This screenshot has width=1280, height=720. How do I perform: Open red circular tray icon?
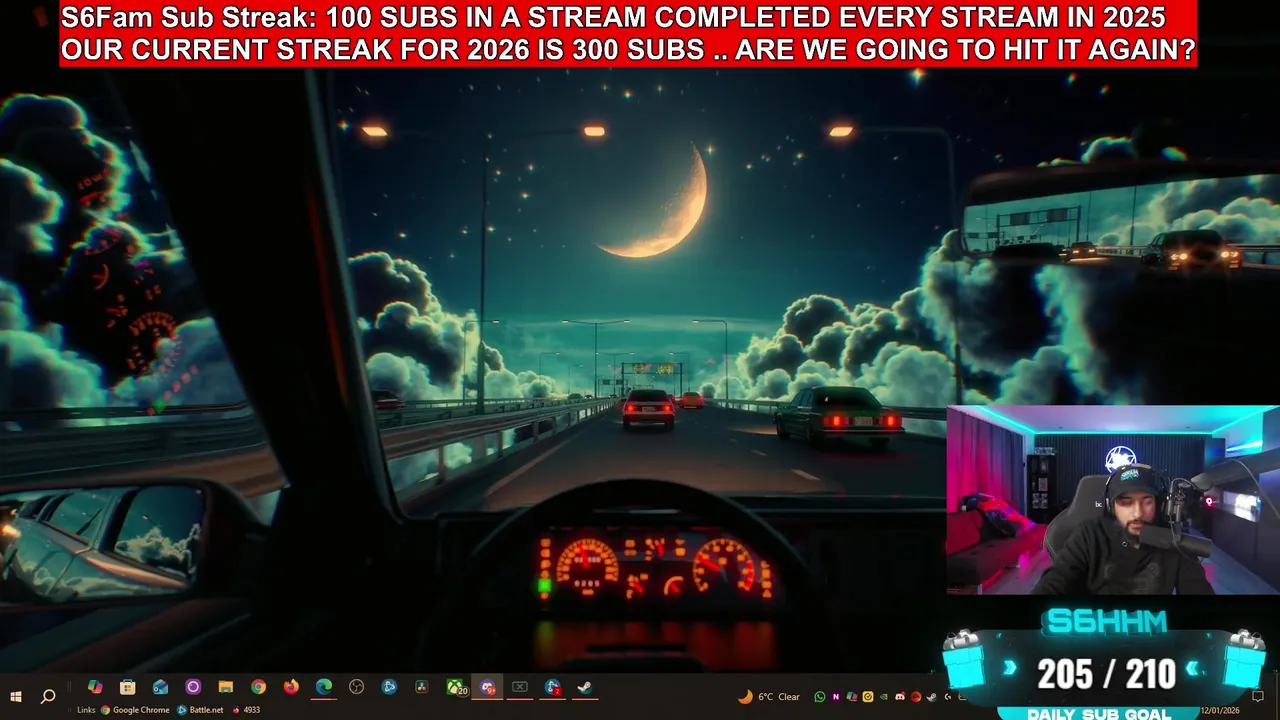pos(916,697)
